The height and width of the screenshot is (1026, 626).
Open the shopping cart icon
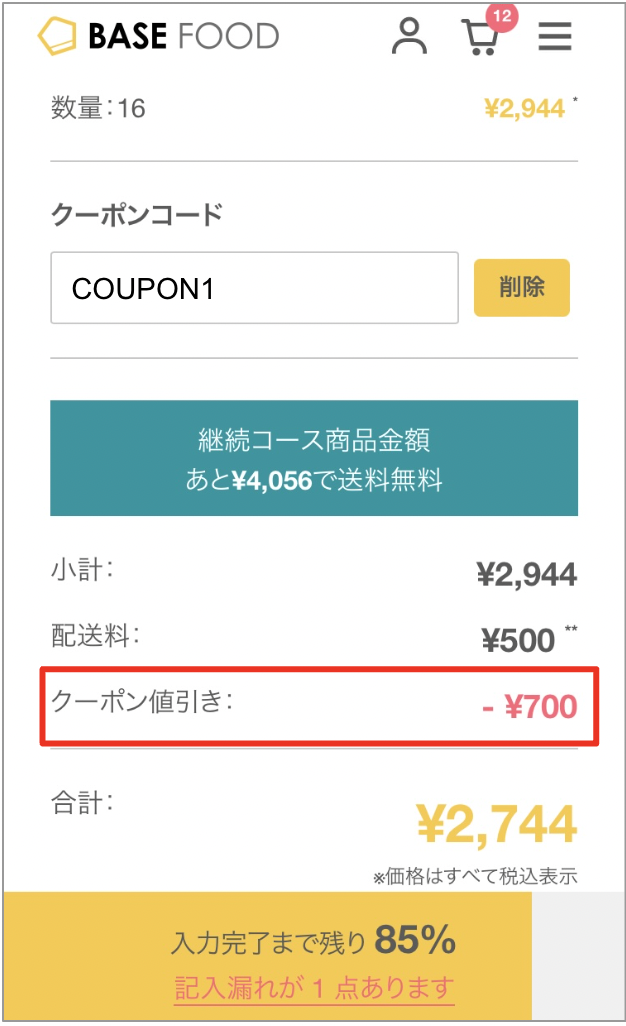pos(481,38)
